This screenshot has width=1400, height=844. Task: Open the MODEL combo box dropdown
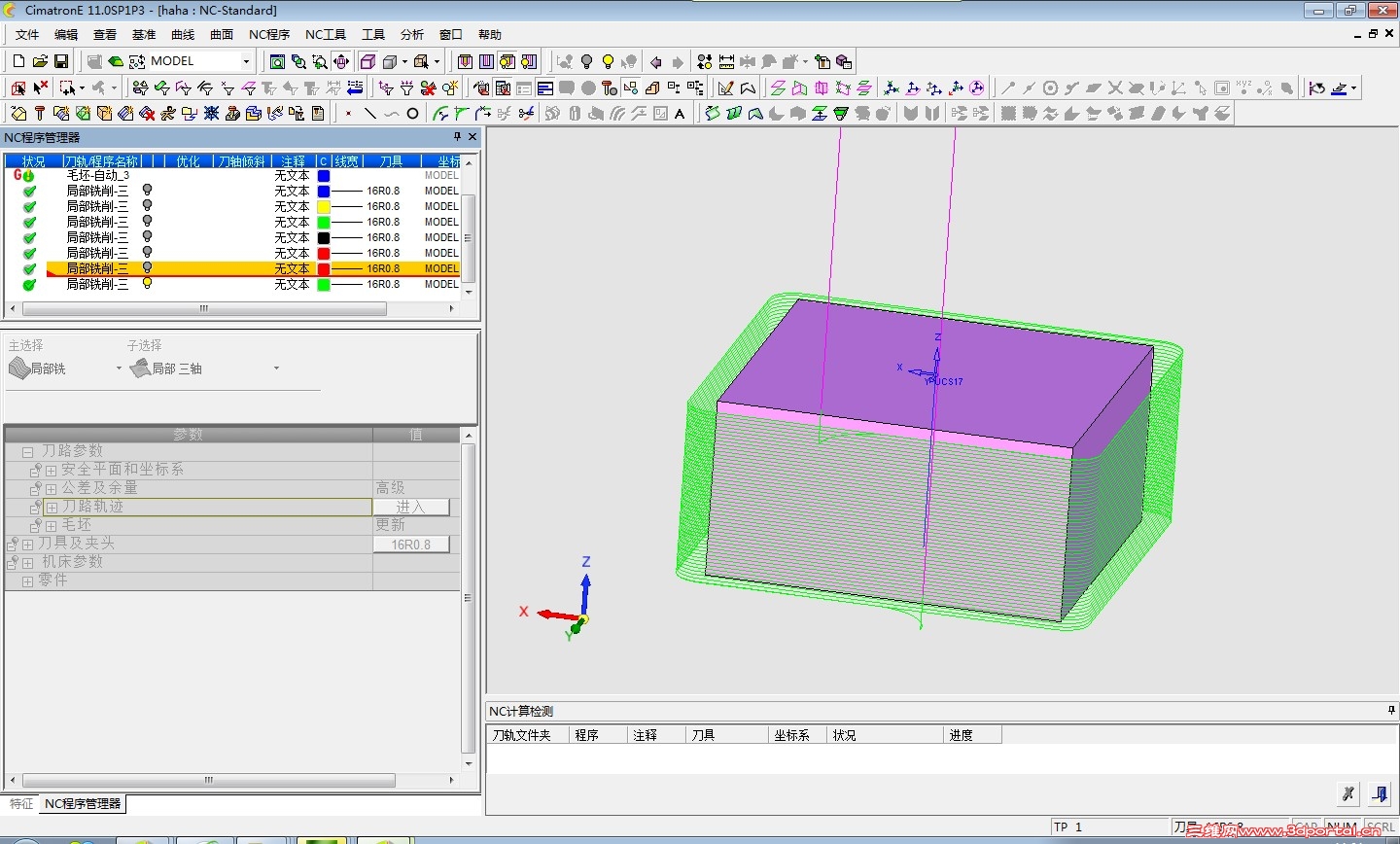246,61
